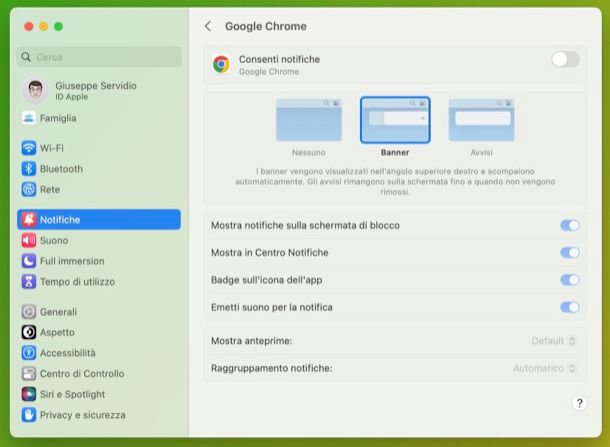
Task: Select the Banner notification style thumbnail
Action: point(395,120)
